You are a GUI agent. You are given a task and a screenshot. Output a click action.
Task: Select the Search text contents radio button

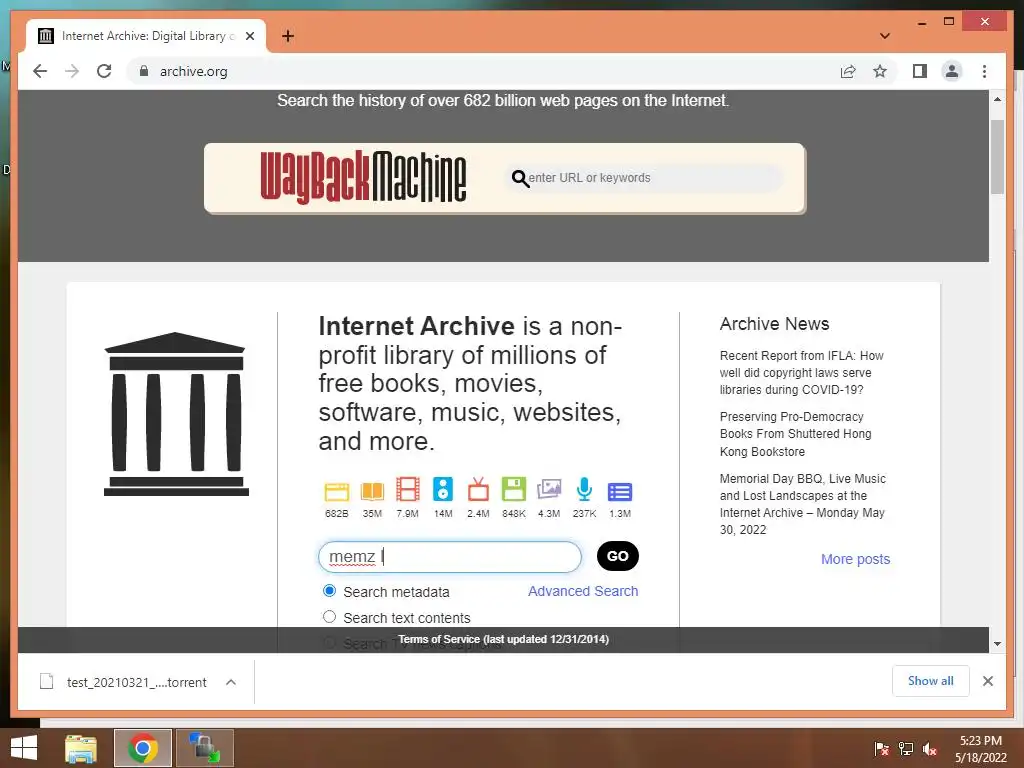[x=330, y=617]
